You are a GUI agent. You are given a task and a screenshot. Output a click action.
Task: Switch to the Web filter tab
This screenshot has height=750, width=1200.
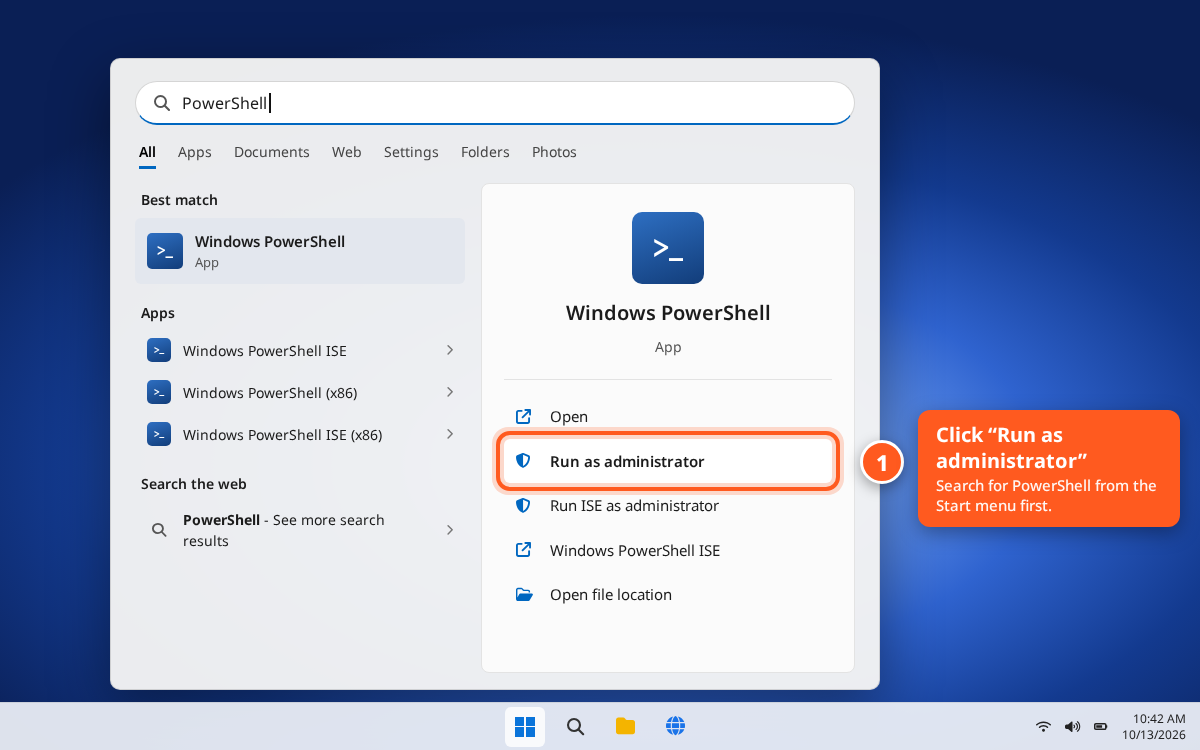[347, 152]
